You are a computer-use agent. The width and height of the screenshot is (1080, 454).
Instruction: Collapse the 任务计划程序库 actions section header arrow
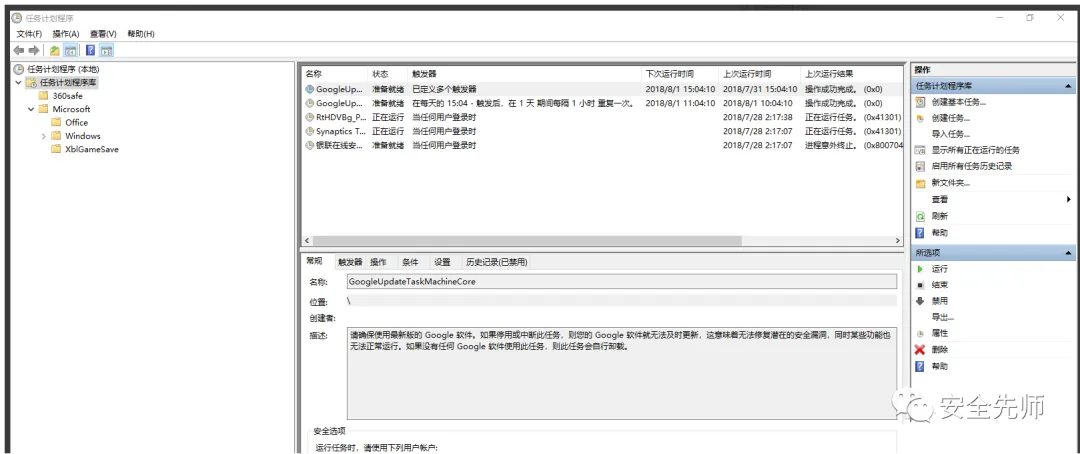click(1068, 86)
